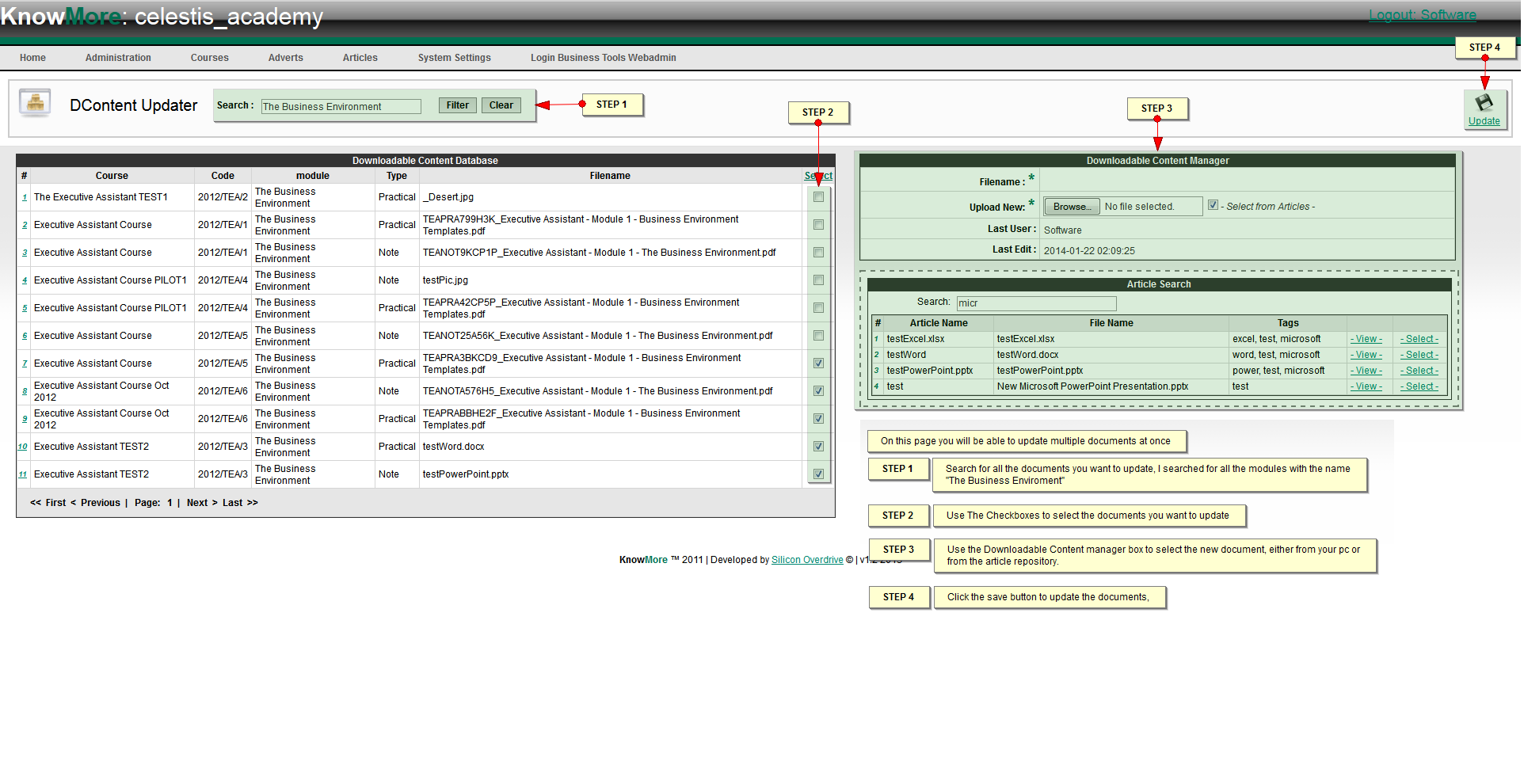Untick checkbox for TEAPRA3BKCD9 file row
Screen dimensions: 1524x784
(x=818, y=363)
